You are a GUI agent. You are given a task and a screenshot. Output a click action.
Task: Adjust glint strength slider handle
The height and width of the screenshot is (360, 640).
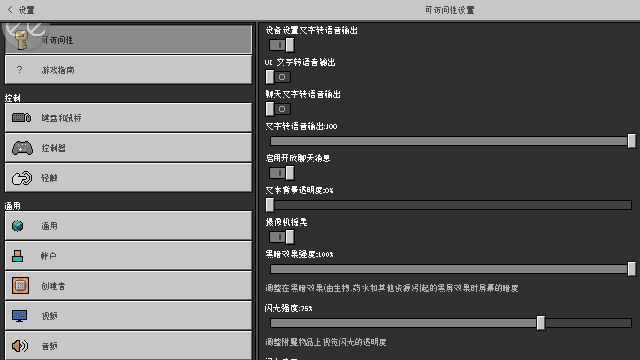tap(541, 323)
